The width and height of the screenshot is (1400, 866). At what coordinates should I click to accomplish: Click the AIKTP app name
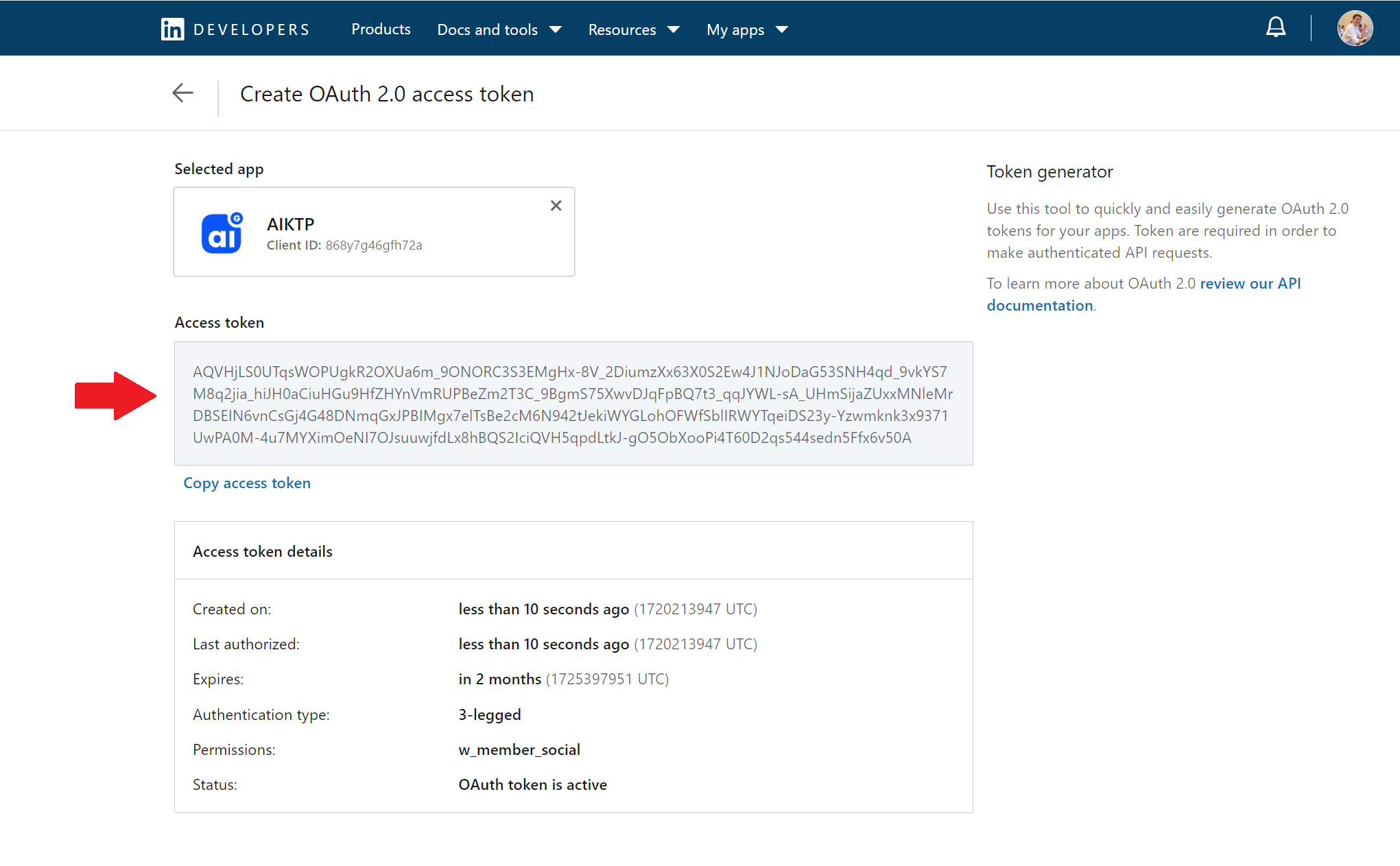click(291, 224)
